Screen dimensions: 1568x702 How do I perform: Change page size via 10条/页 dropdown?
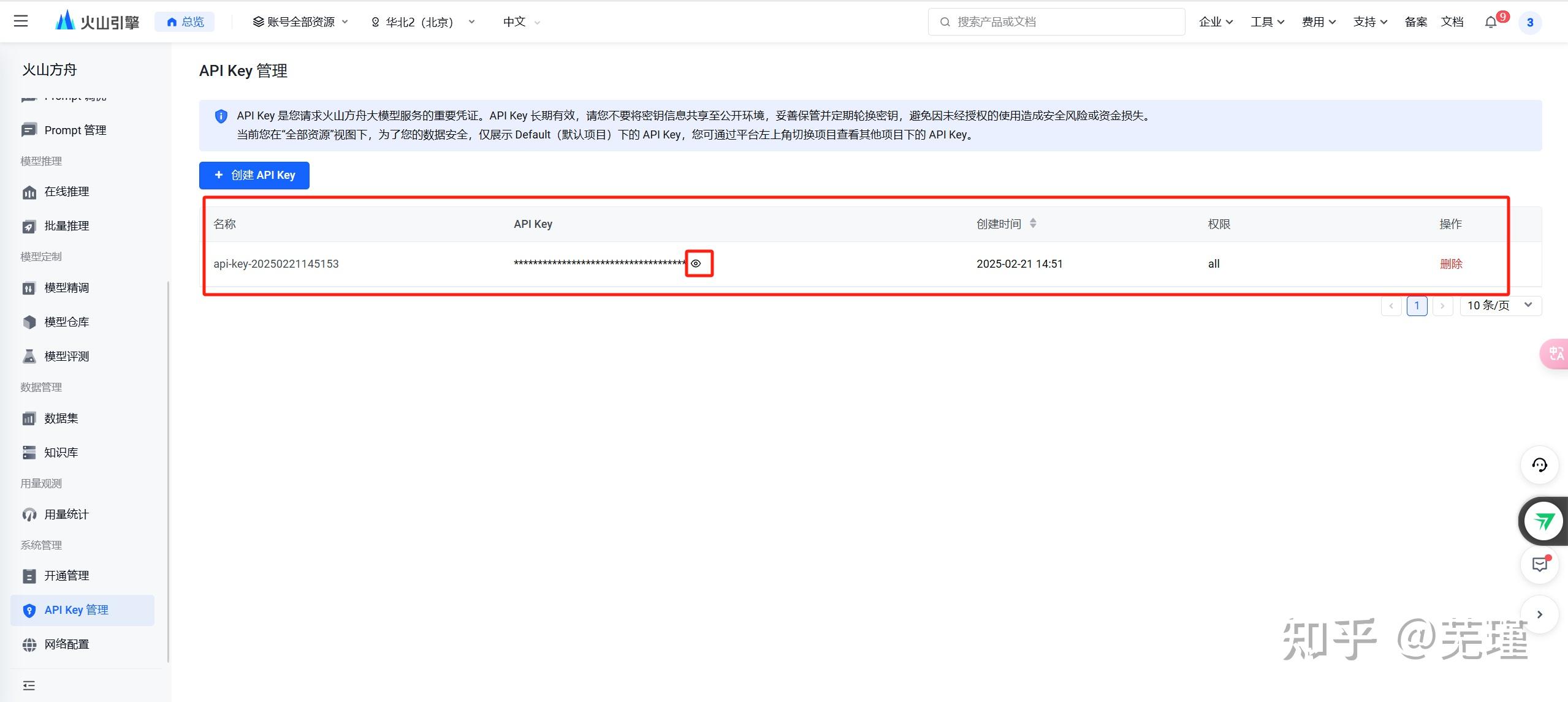tap(1499, 304)
